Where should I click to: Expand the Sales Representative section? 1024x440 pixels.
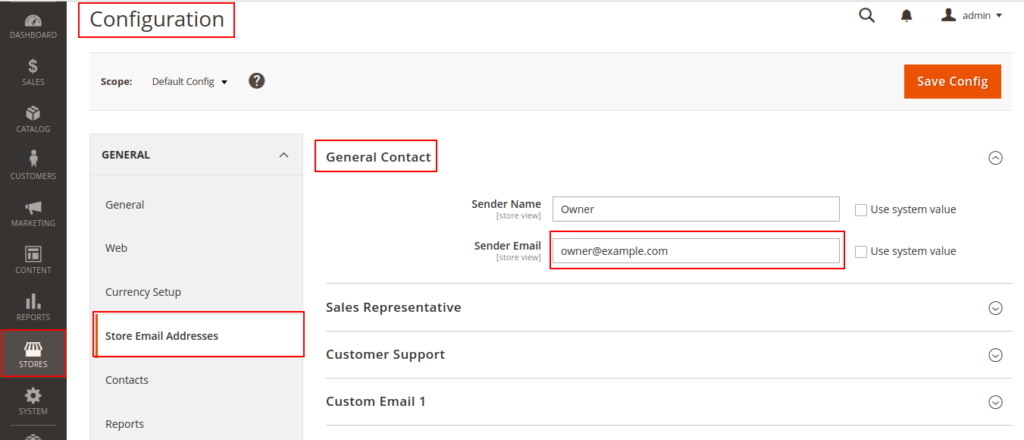995,308
